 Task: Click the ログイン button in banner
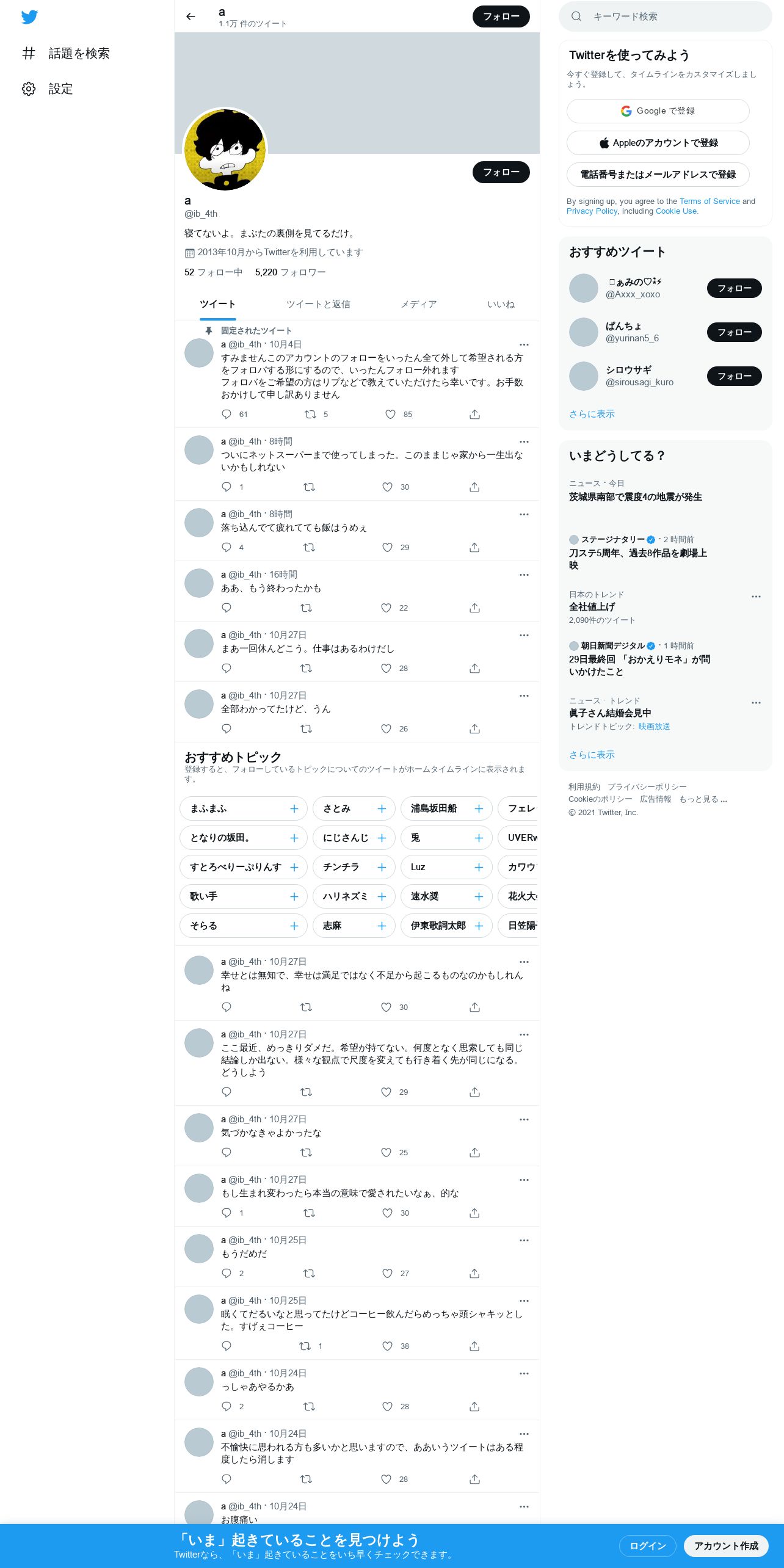(x=647, y=1546)
